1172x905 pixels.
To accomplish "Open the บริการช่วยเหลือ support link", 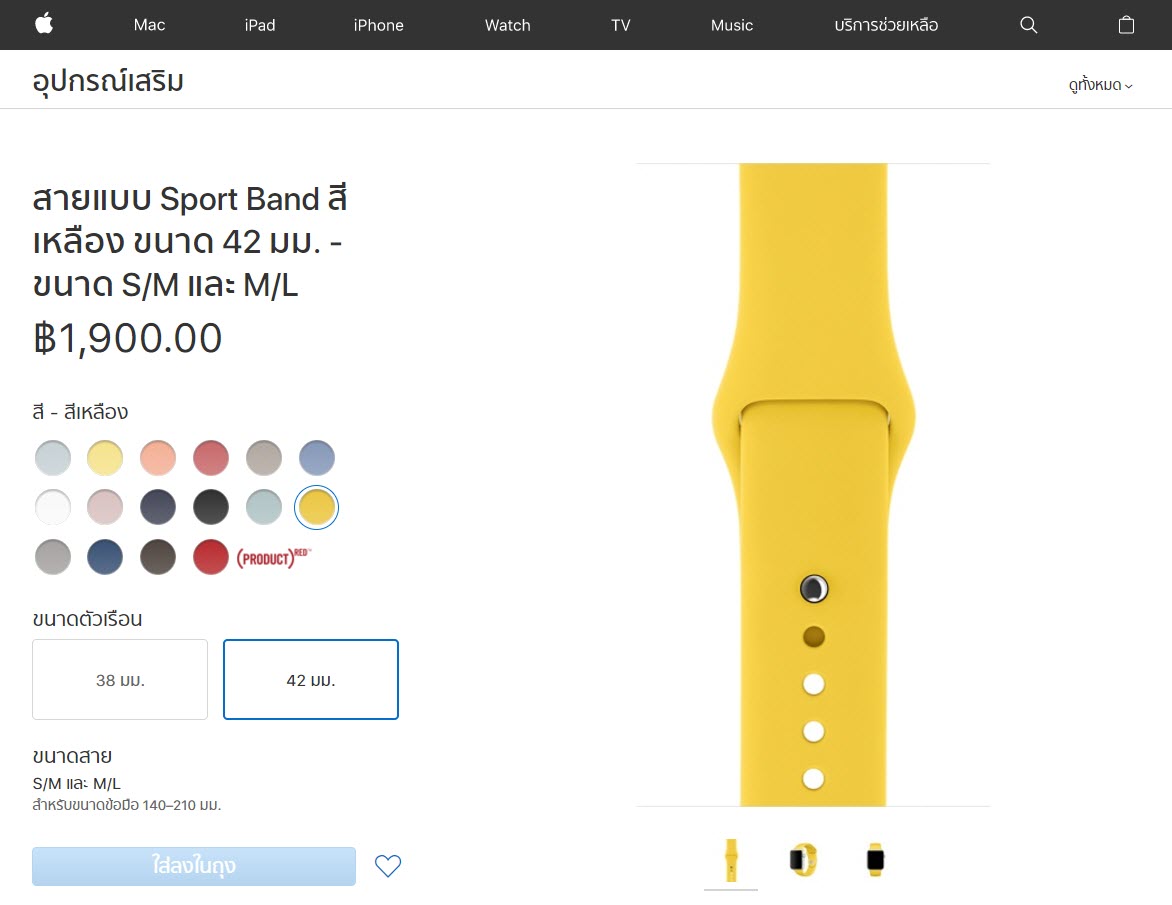I will pos(886,25).
